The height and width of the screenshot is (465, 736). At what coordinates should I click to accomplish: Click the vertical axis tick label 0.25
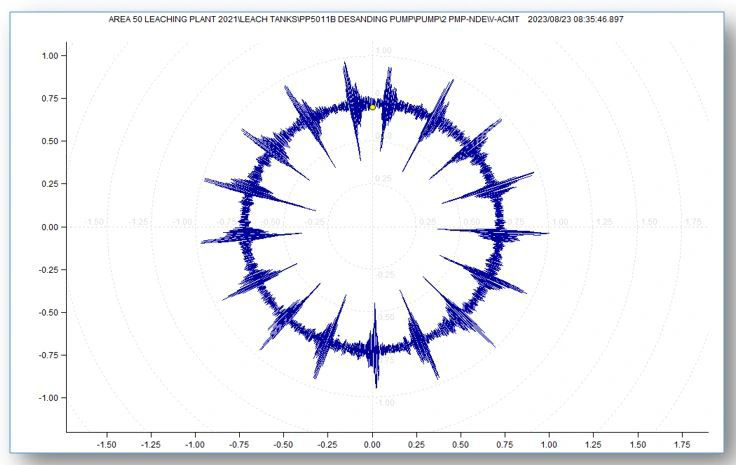pyautogui.click(x=50, y=184)
